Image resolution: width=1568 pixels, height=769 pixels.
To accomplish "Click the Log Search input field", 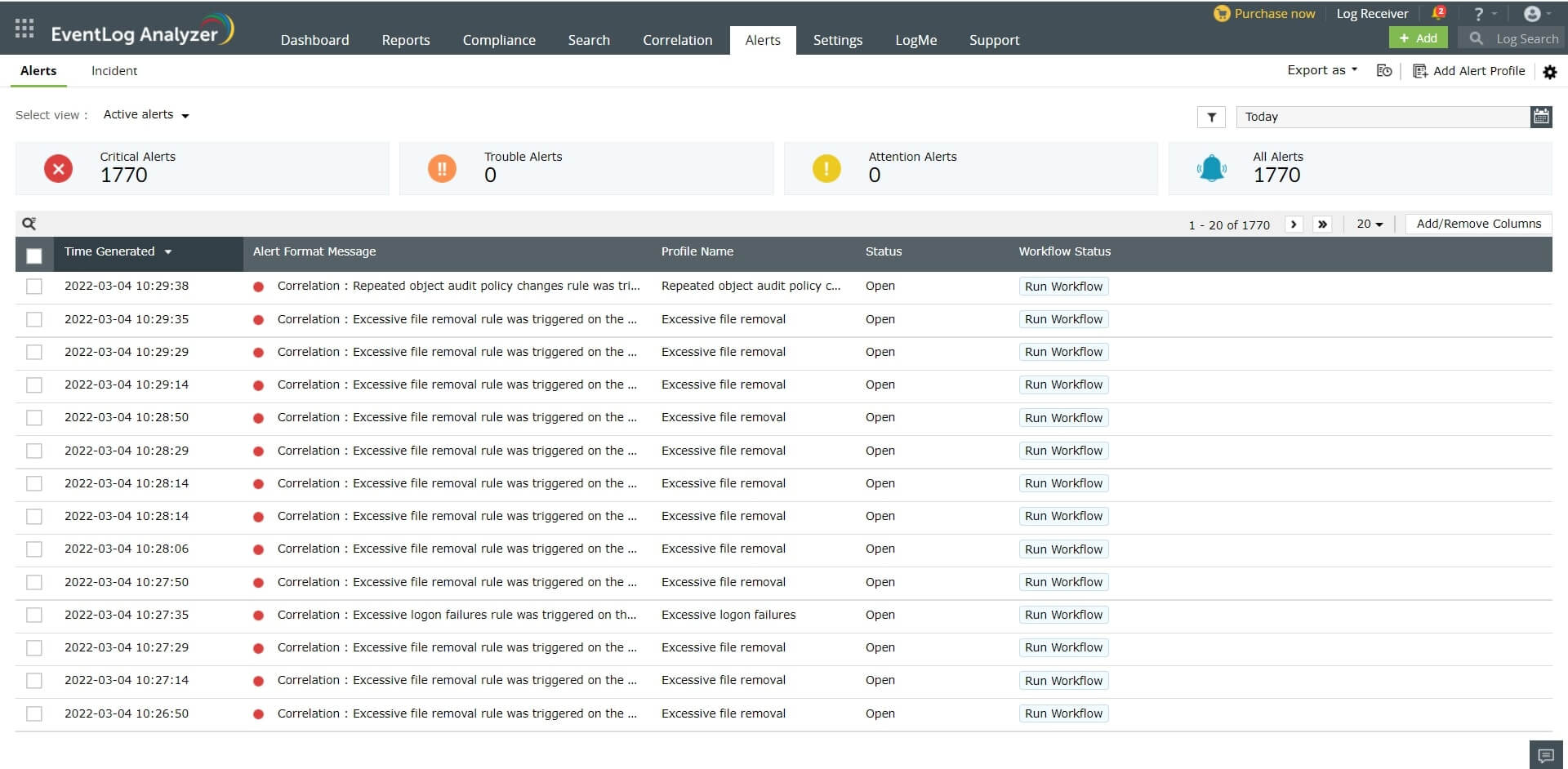I will pos(1526,38).
